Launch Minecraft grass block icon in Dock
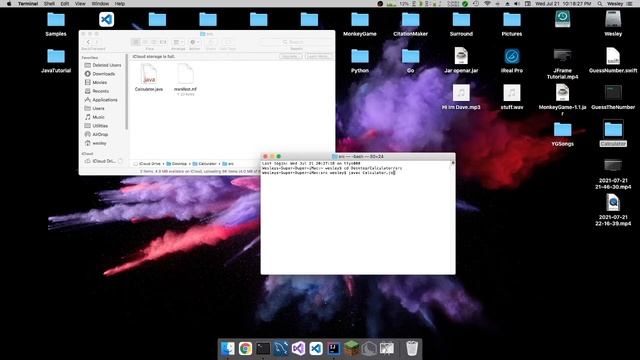The image size is (640, 360). pyautogui.click(x=351, y=349)
